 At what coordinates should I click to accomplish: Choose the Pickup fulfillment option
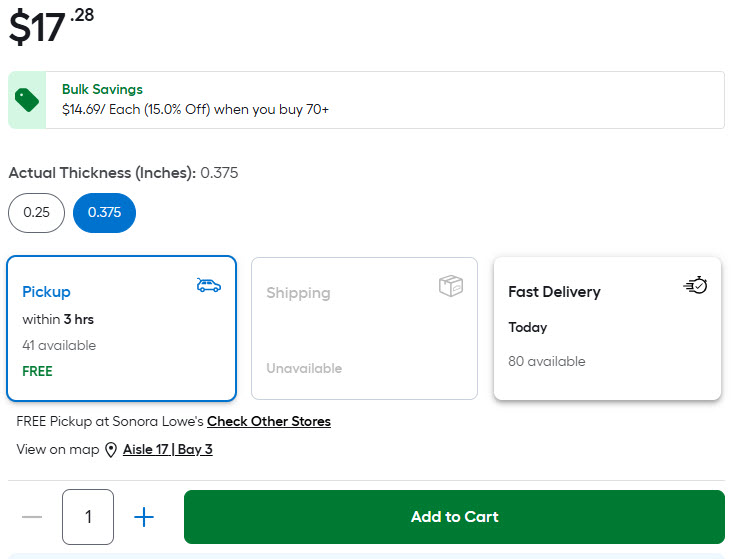coord(121,329)
